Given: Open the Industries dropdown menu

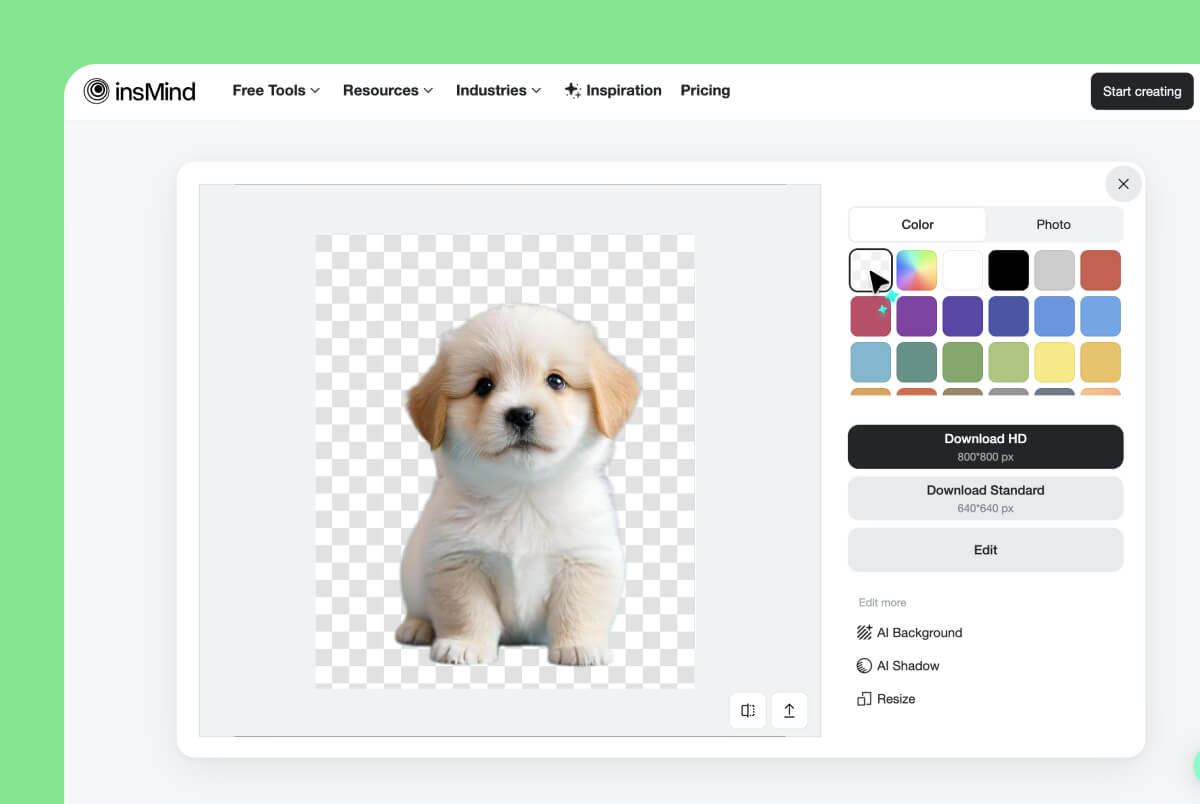Looking at the screenshot, I should click(498, 90).
